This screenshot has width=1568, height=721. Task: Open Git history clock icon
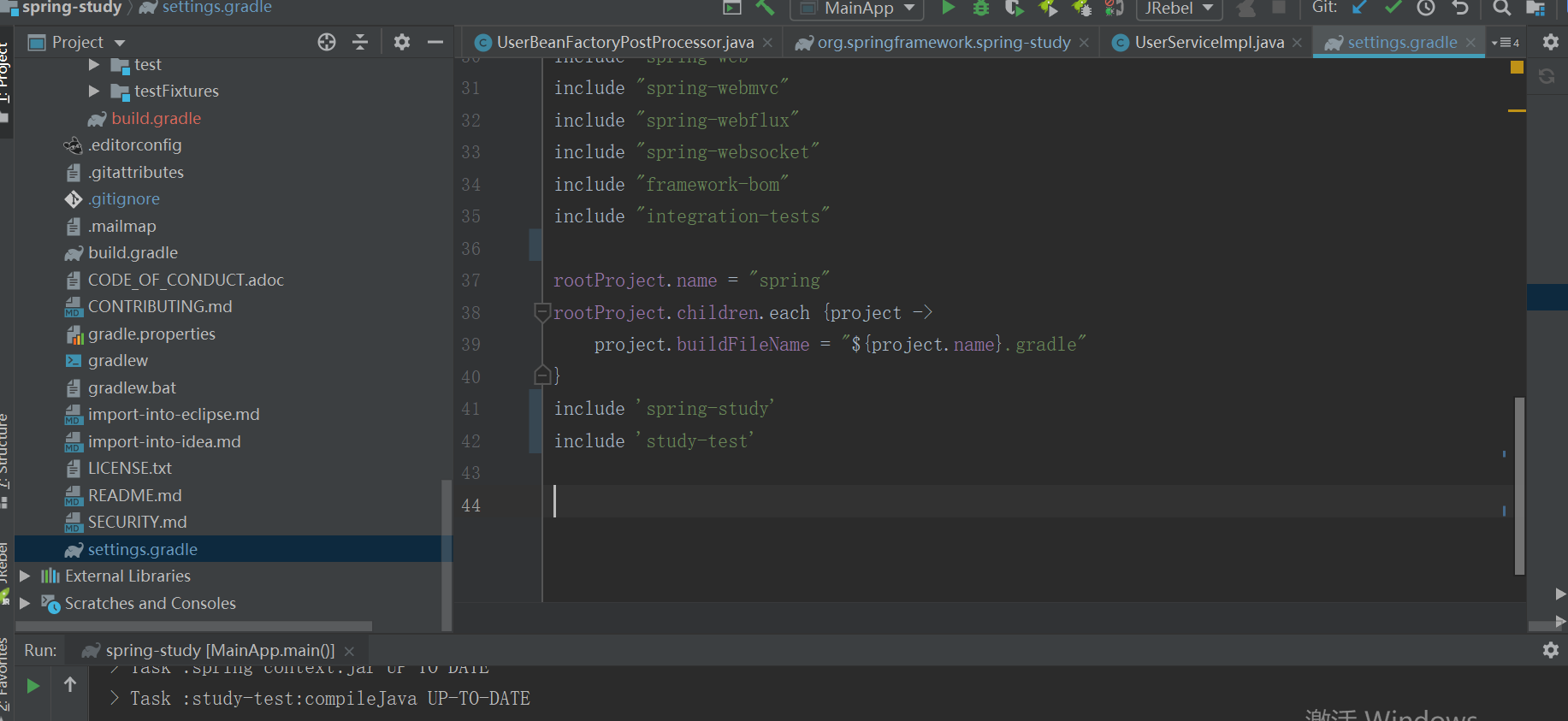tap(1426, 8)
